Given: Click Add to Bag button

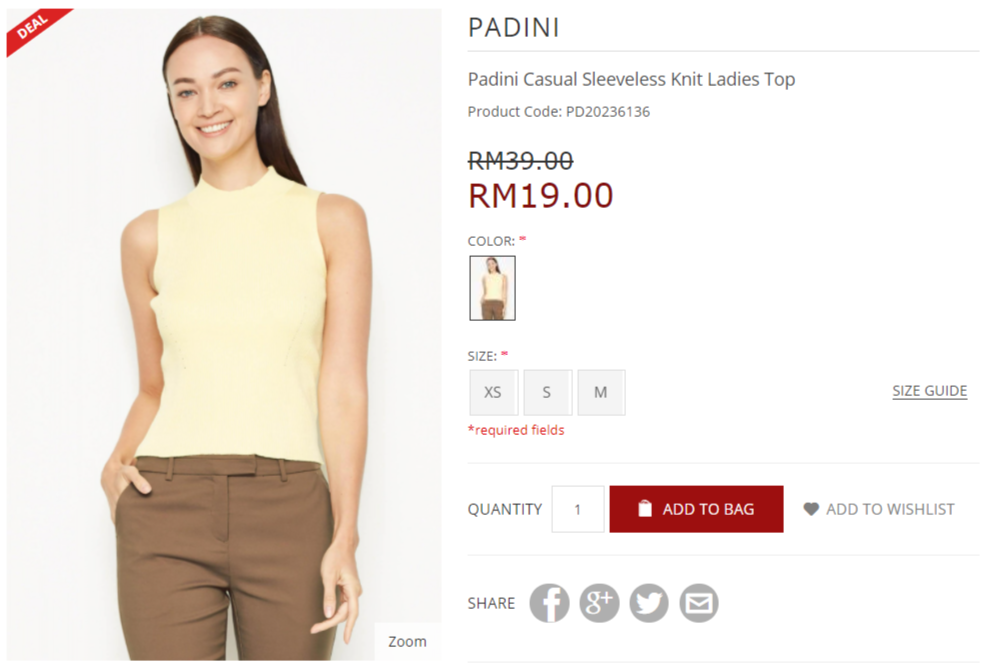Looking at the screenshot, I should (x=696, y=509).
